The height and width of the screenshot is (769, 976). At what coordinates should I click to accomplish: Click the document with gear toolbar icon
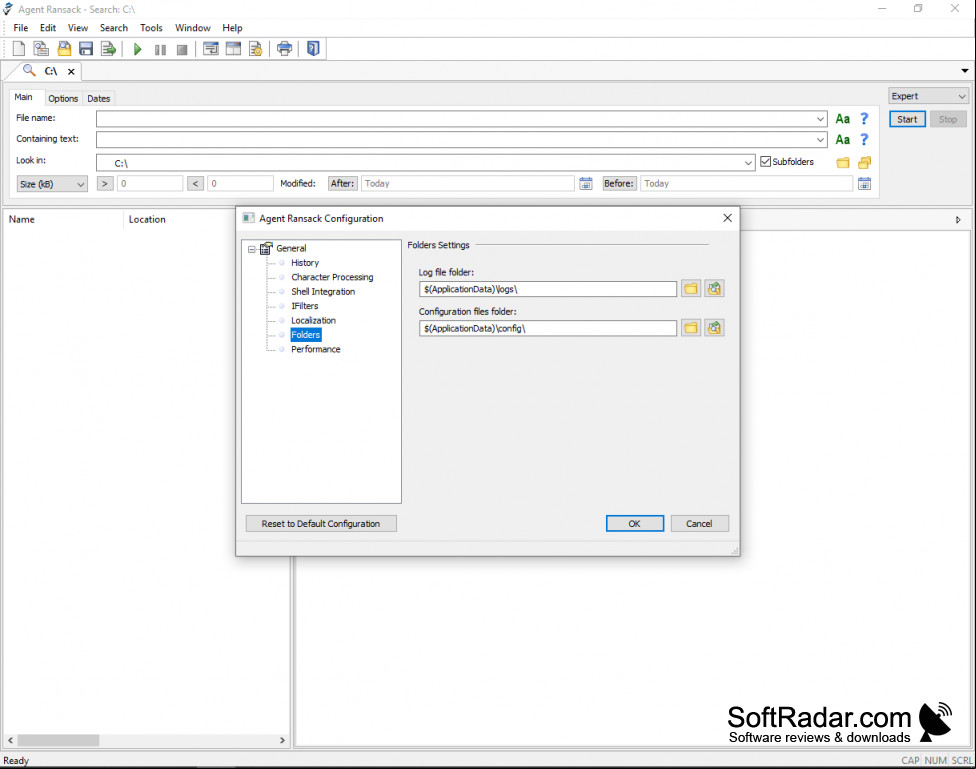coord(255,49)
